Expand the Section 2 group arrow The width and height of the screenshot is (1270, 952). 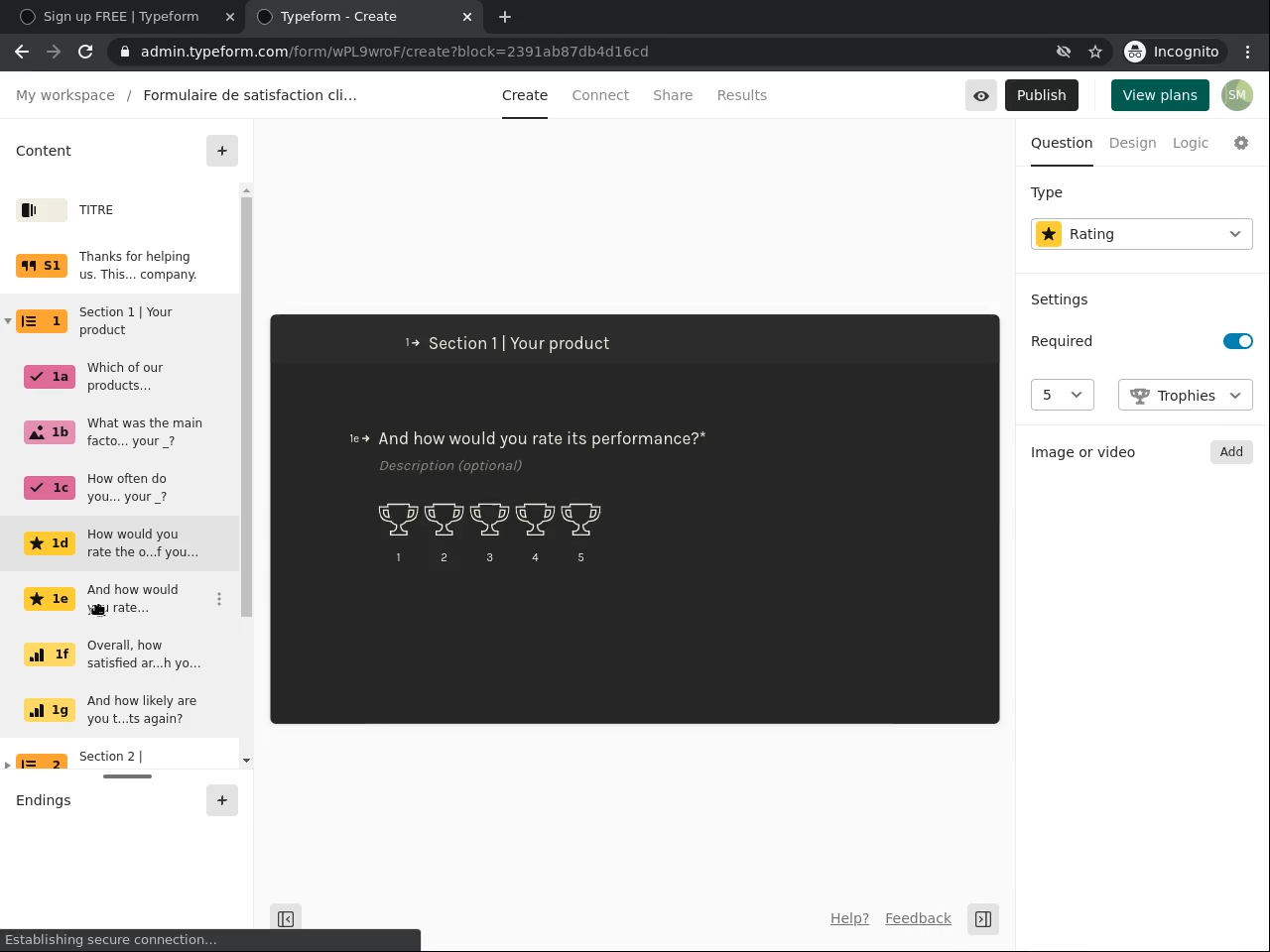click(8, 765)
